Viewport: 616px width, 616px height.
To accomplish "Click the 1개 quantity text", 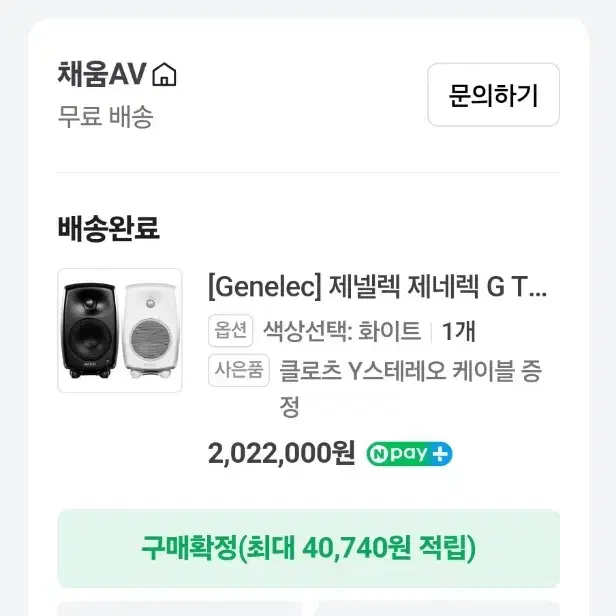I will (x=459, y=331).
